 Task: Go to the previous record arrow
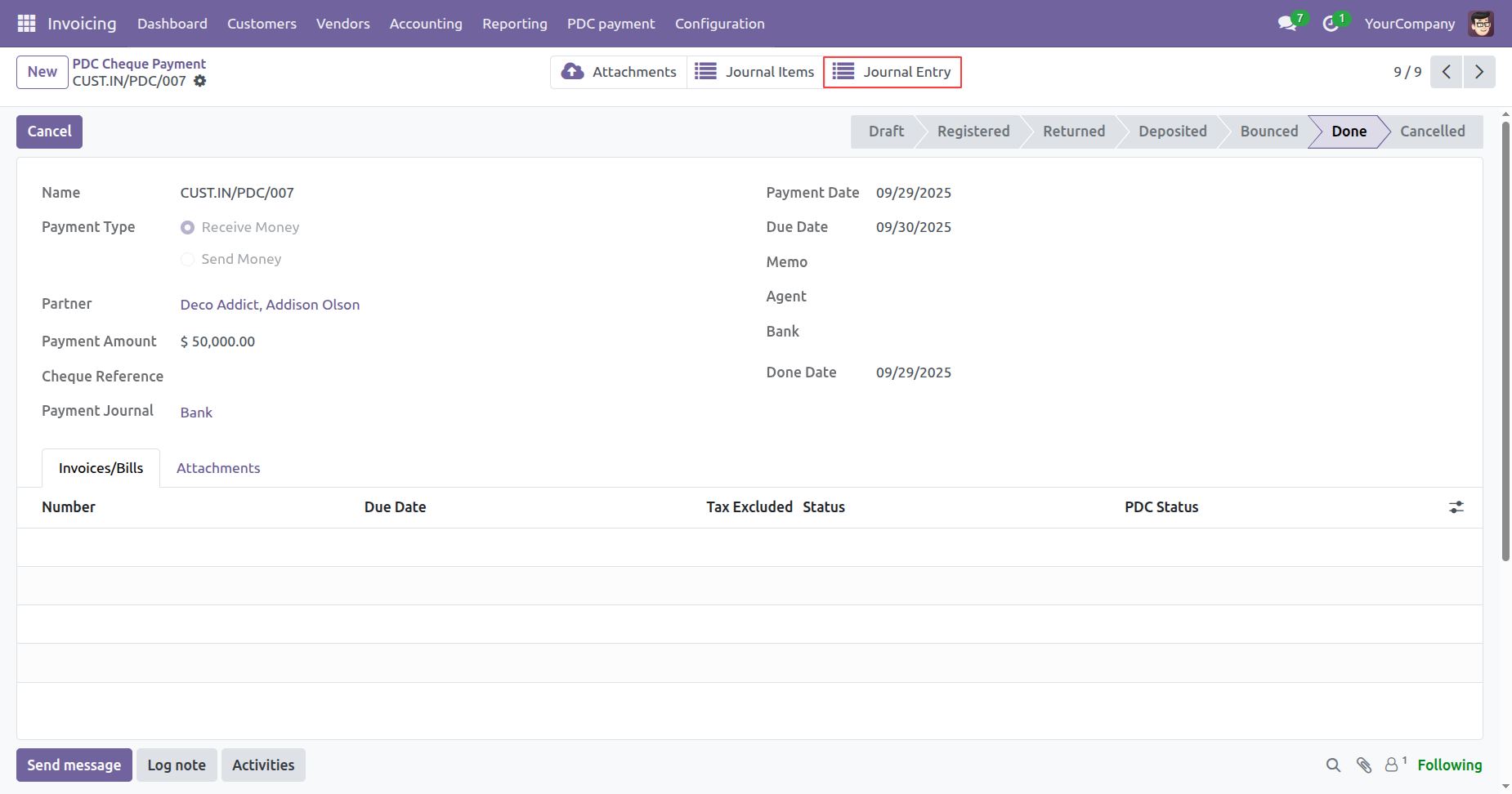1446,72
